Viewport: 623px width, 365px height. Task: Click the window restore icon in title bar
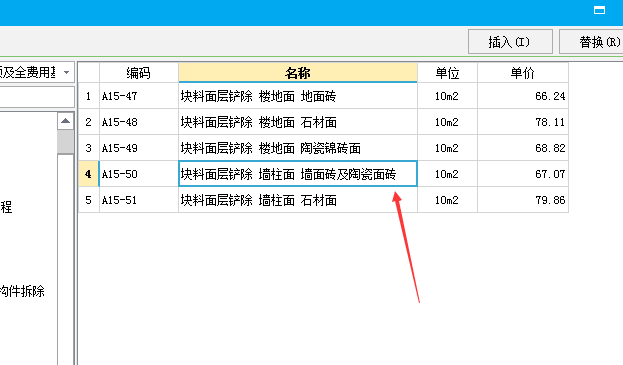pos(599,10)
